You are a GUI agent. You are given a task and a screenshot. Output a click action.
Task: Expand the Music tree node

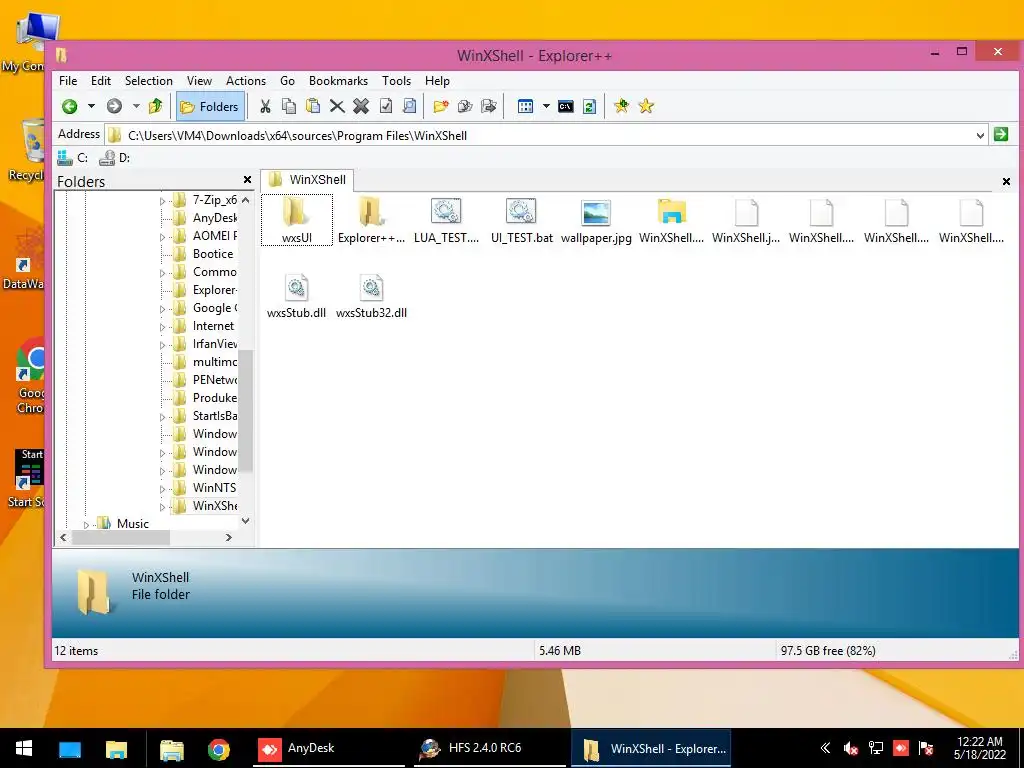pyautogui.click(x=86, y=524)
